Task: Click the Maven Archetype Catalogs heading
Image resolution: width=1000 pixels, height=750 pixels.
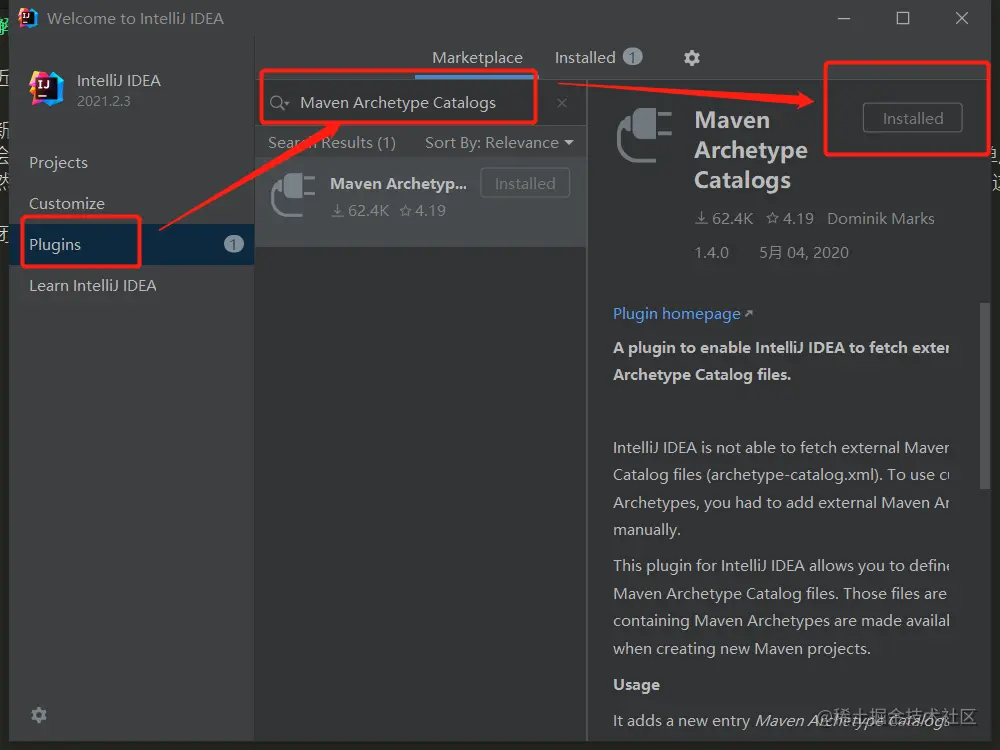Action: (751, 151)
